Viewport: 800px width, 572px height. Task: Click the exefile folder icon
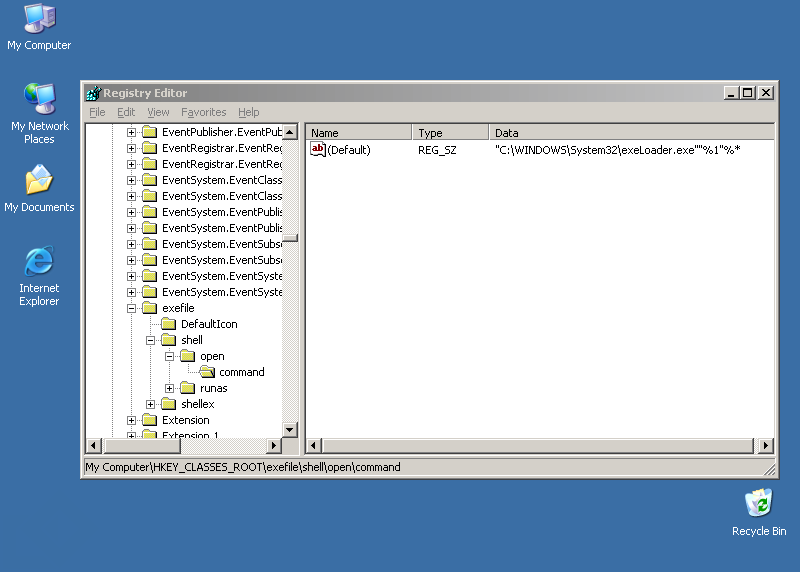(x=149, y=308)
